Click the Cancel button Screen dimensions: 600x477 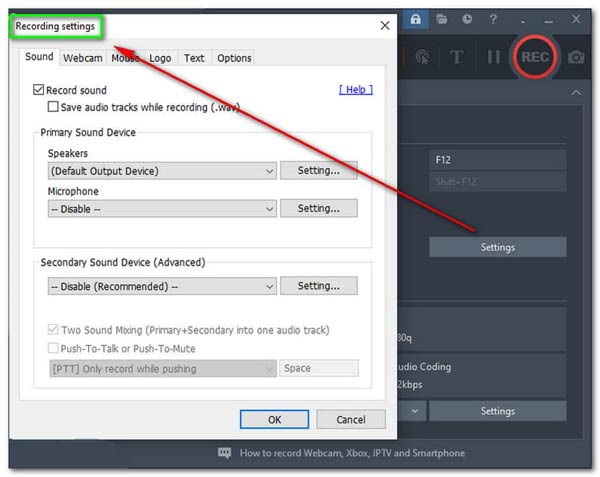(351, 420)
